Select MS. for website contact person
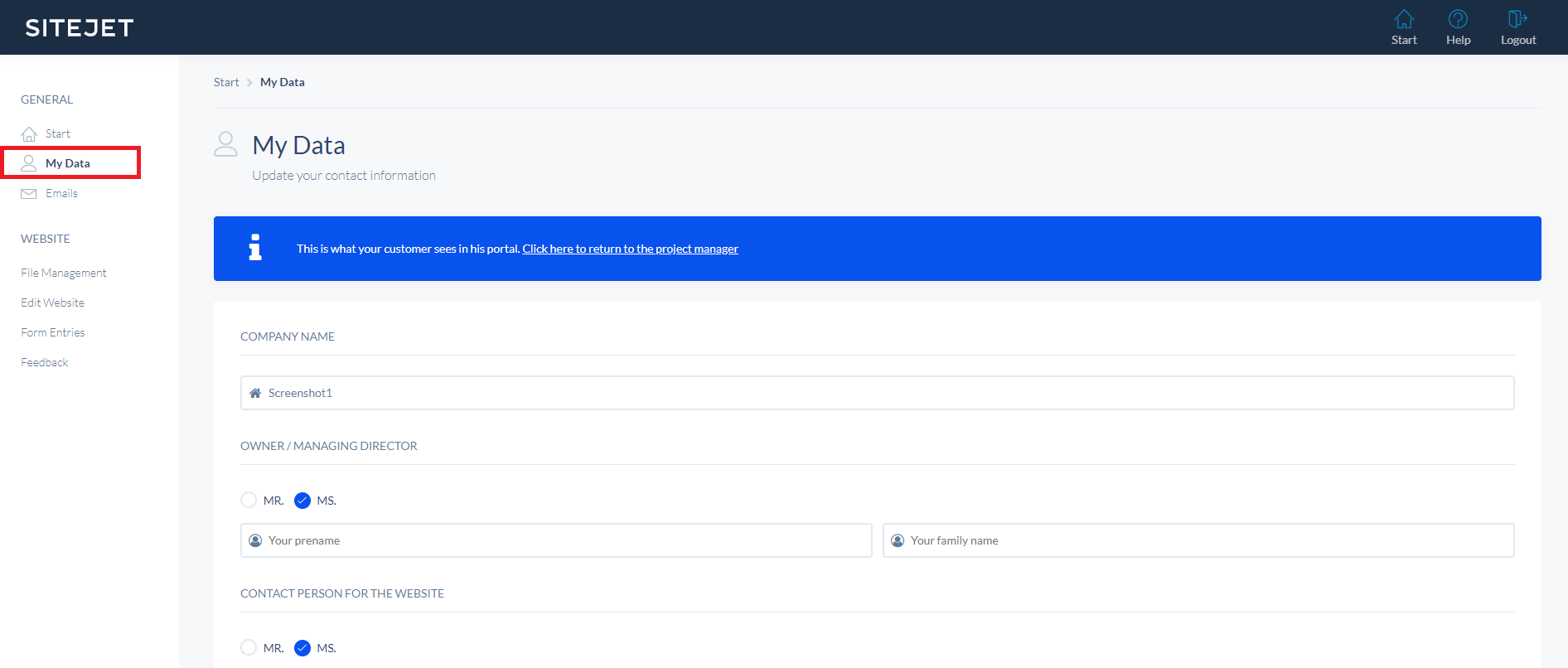 (302, 647)
